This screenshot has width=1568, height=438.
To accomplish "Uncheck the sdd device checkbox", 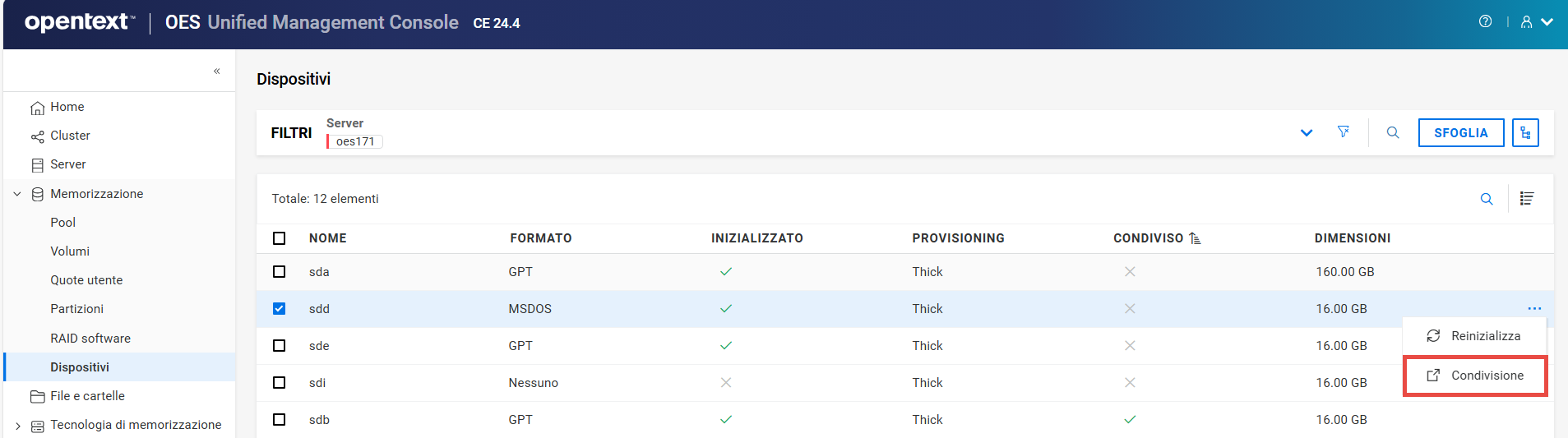I will pyautogui.click(x=280, y=309).
